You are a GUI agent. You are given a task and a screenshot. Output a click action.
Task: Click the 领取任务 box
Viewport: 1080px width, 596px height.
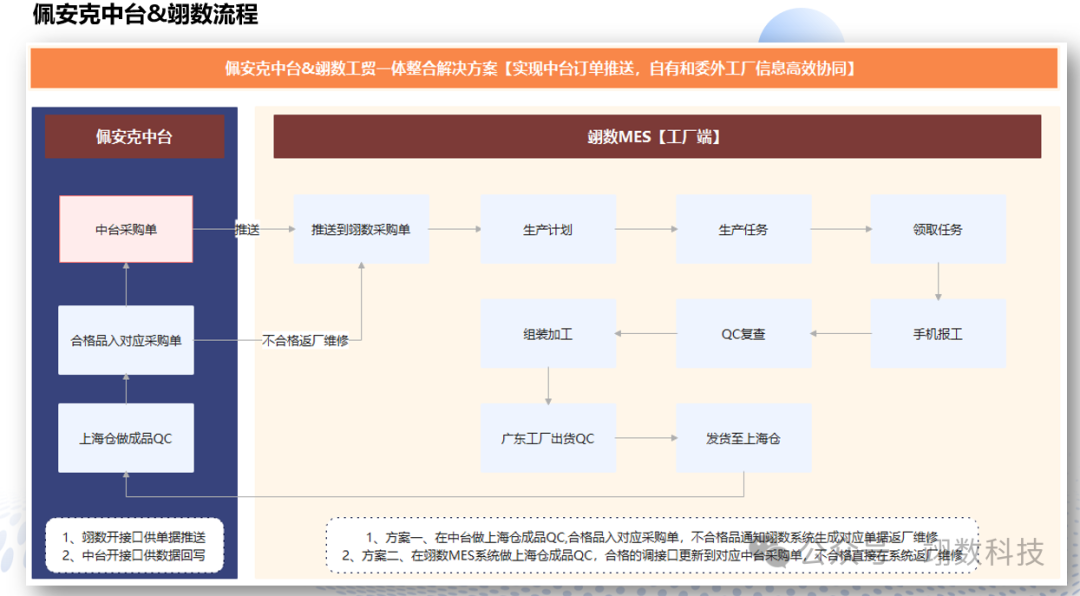(938, 229)
